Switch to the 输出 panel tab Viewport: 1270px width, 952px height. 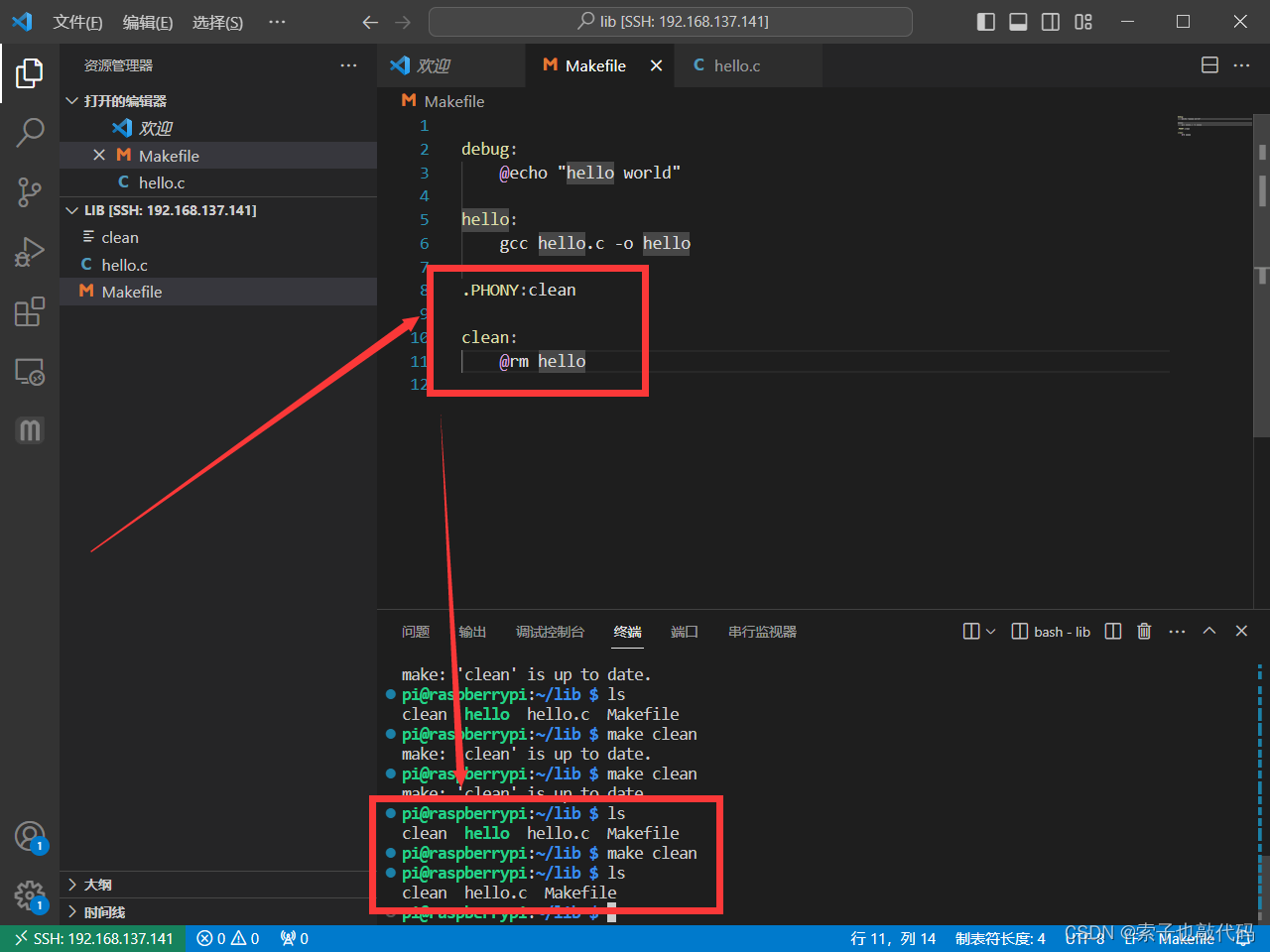click(472, 632)
